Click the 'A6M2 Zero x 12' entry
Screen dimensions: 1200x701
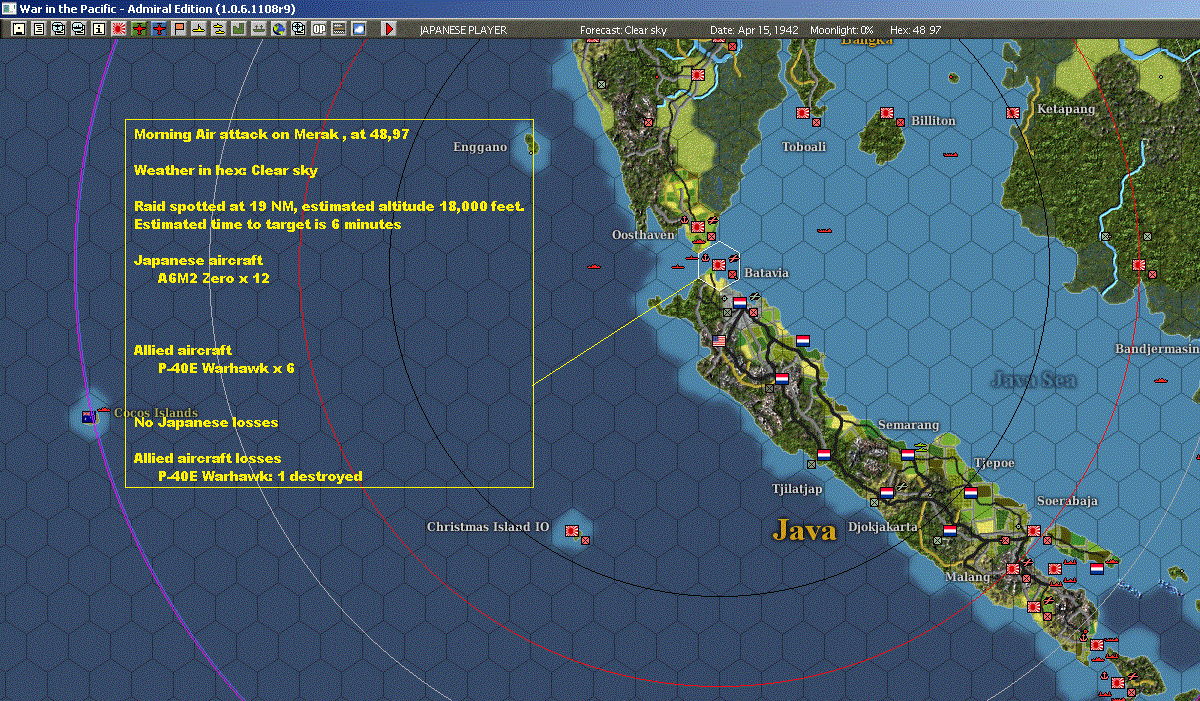tap(213, 278)
